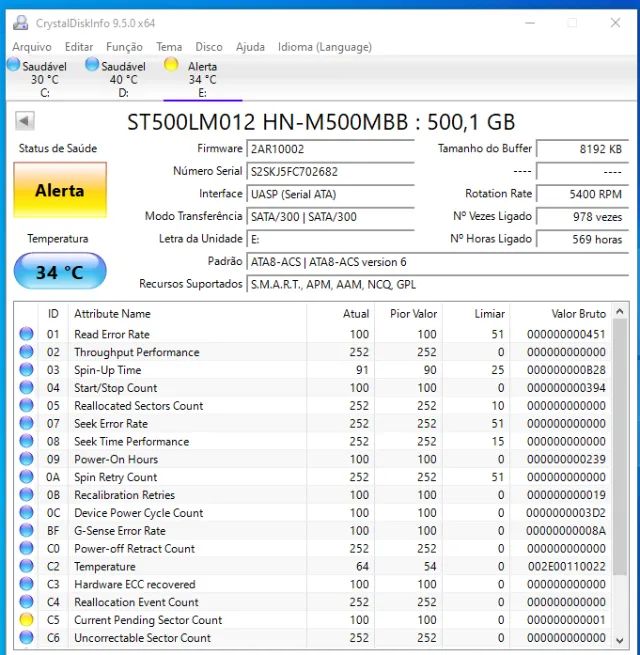The width and height of the screenshot is (640, 655).
Task: Open the Editar menu
Action: click(x=79, y=47)
